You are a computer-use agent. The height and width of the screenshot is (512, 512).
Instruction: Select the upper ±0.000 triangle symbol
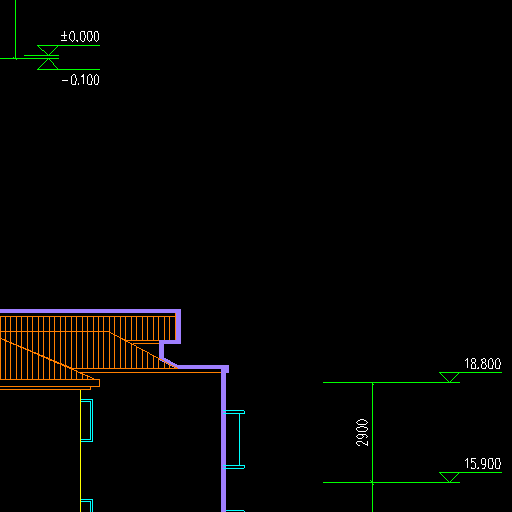(x=48, y=50)
